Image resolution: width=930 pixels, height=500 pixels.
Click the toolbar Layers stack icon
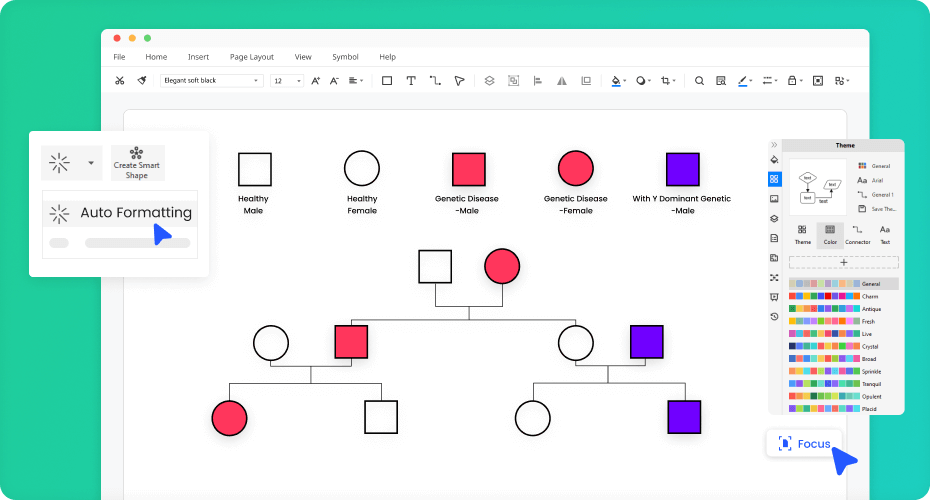pos(489,81)
